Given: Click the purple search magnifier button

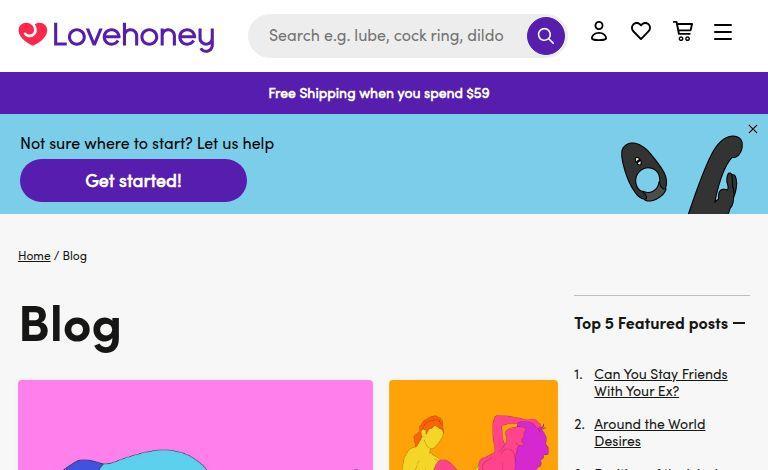Looking at the screenshot, I should 545,36.
